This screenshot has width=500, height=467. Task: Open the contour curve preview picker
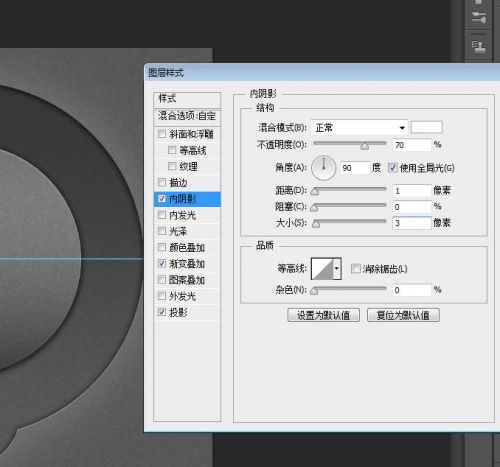[x=322, y=269]
